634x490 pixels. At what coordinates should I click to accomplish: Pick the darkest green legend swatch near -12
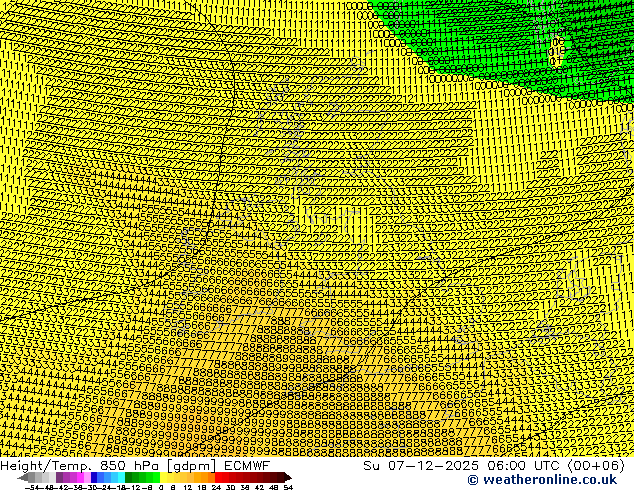click(128, 478)
